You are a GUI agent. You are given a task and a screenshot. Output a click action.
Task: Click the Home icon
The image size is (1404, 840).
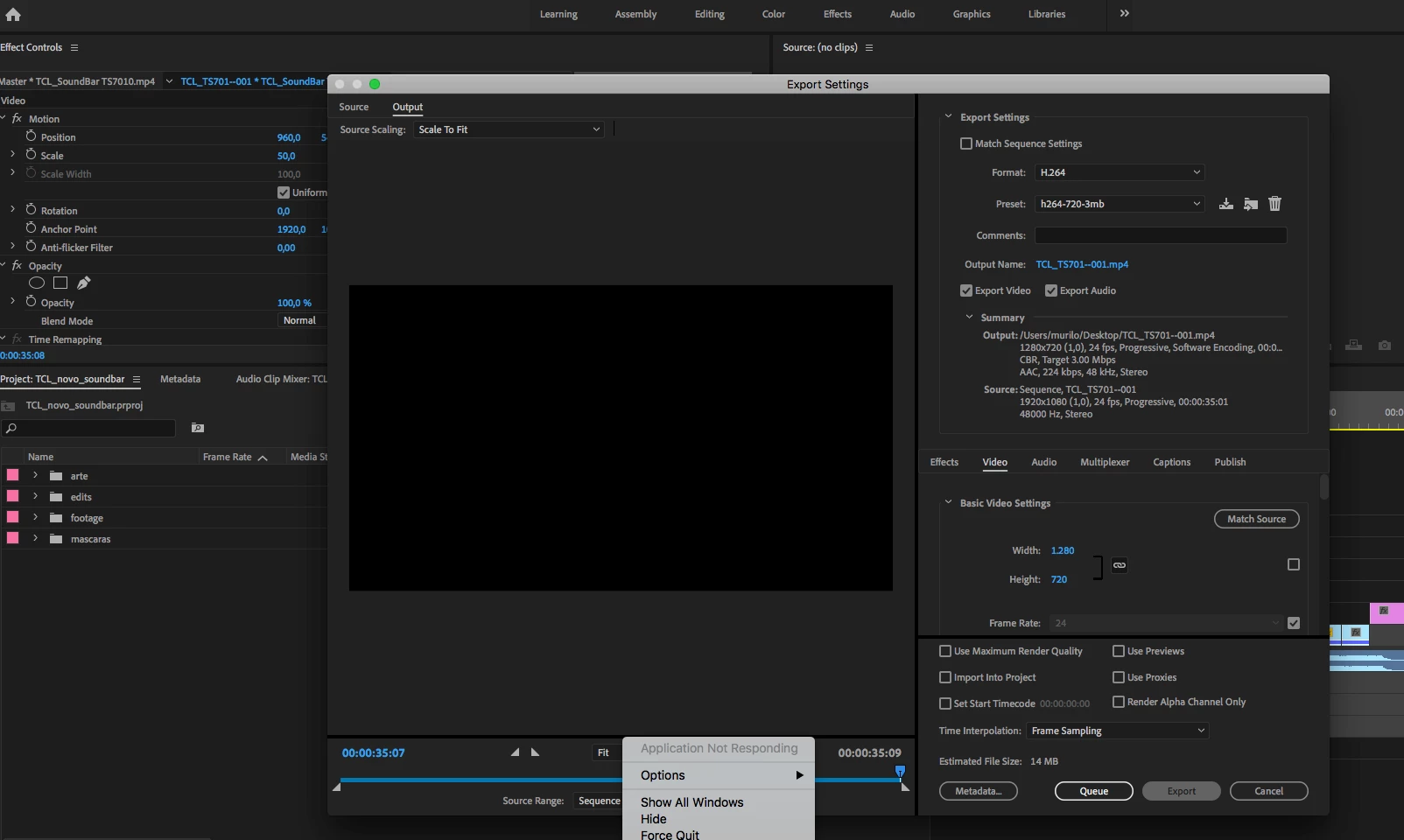click(13, 14)
